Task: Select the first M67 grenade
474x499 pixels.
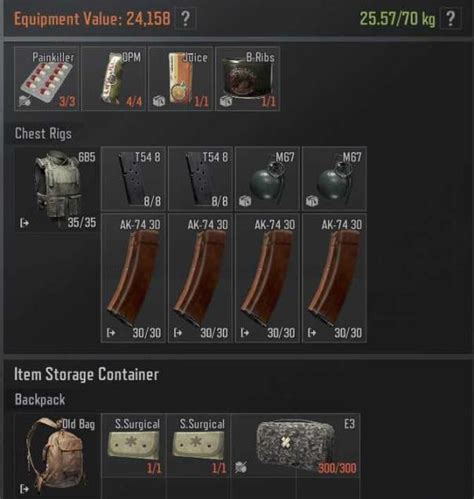Action: 267,179
